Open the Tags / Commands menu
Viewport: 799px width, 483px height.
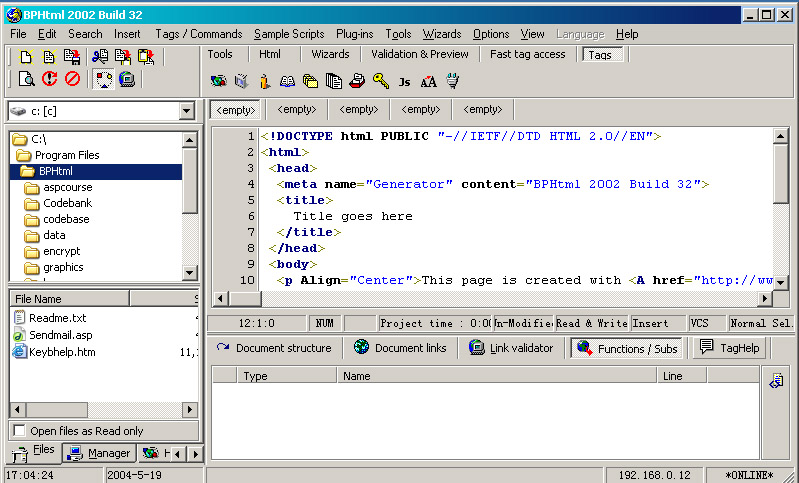(x=199, y=34)
